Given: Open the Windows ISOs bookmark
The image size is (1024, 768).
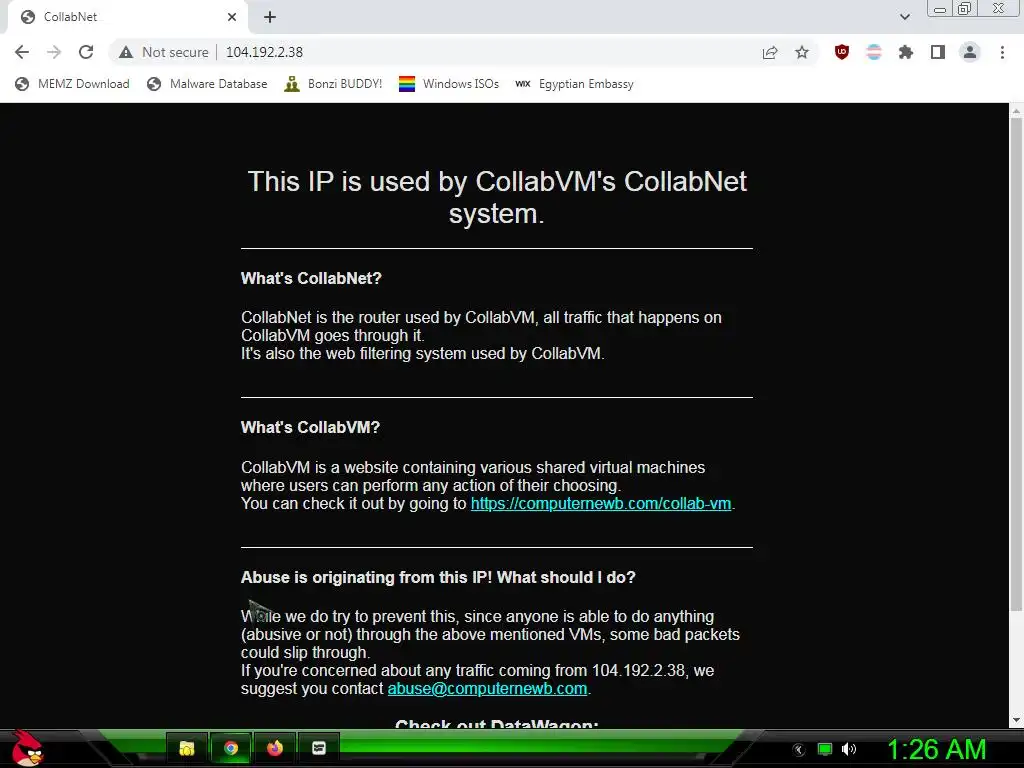Looking at the screenshot, I should click(449, 84).
